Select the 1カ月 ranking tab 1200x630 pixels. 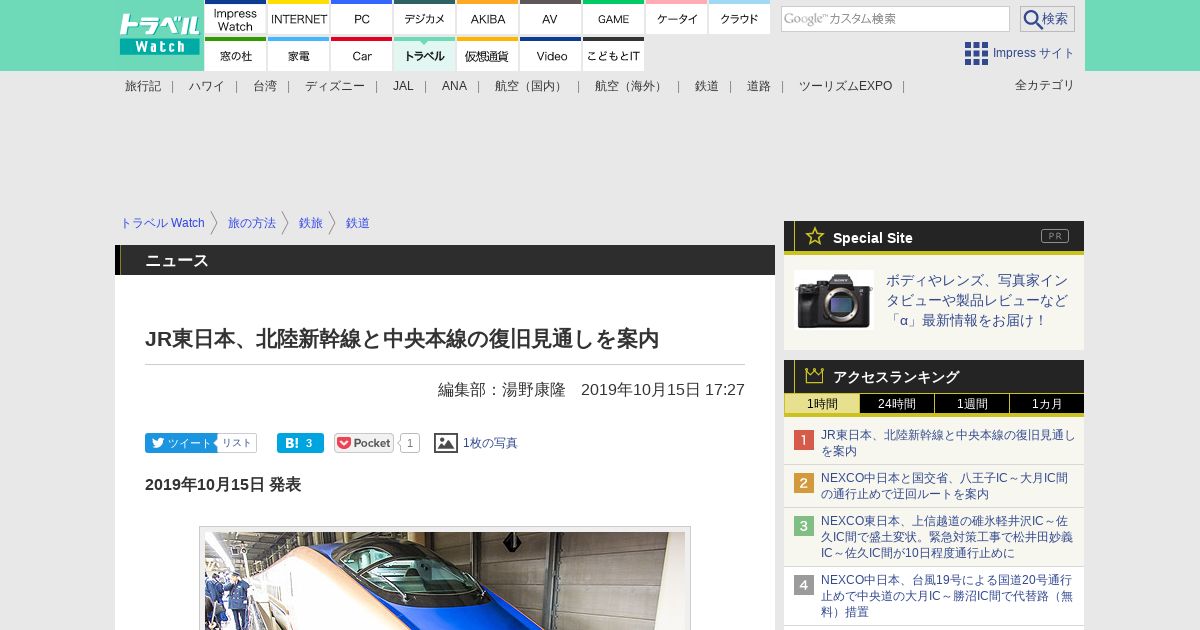[x=1047, y=404]
